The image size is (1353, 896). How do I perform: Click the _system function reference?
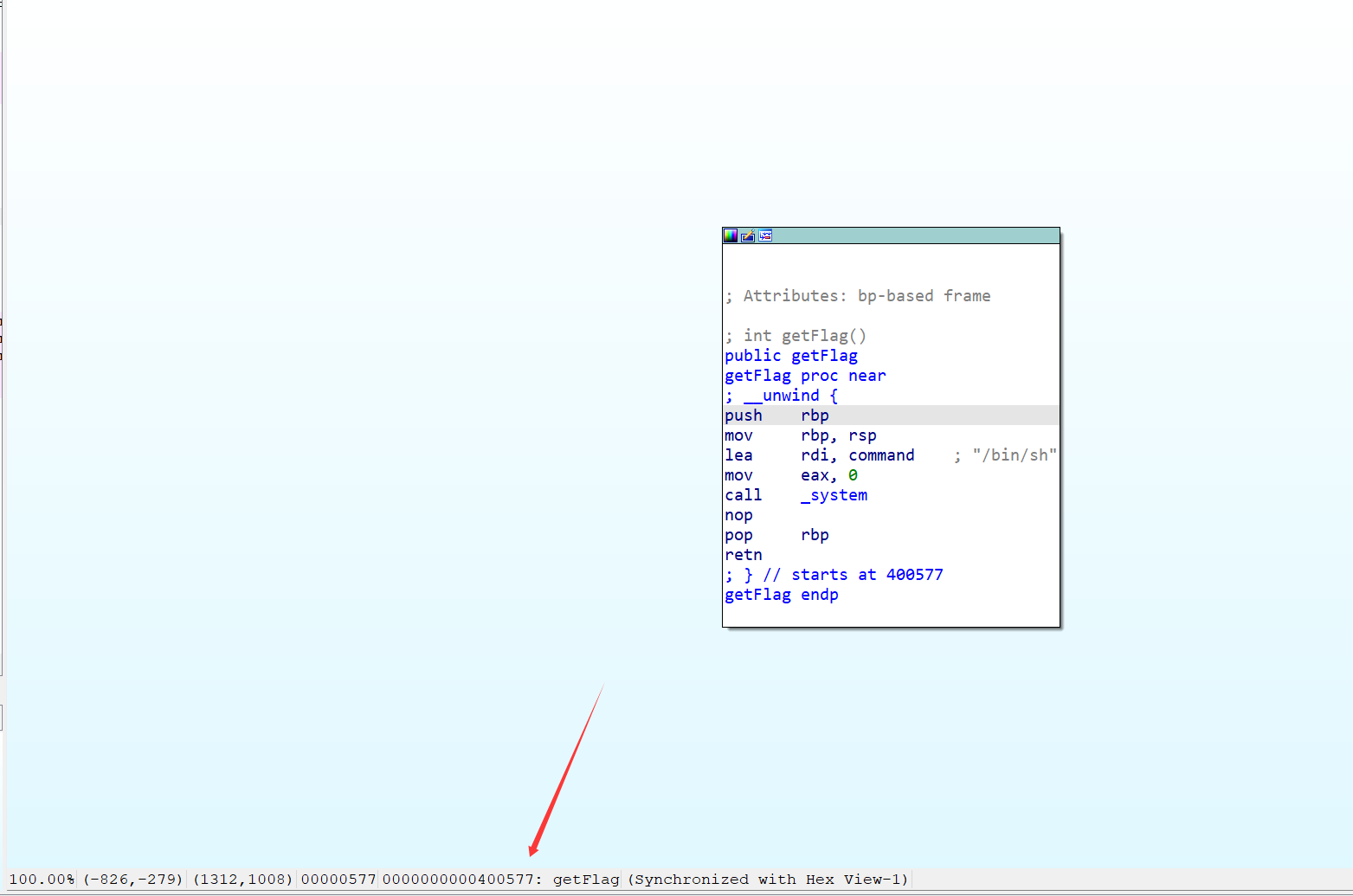(834, 494)
